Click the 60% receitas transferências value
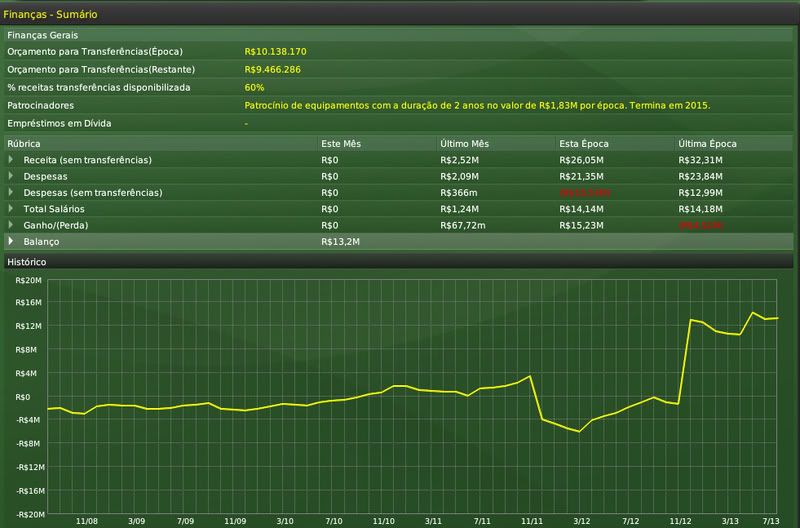The width and height of the screenshot is (800, 528). tap(254, 87)
